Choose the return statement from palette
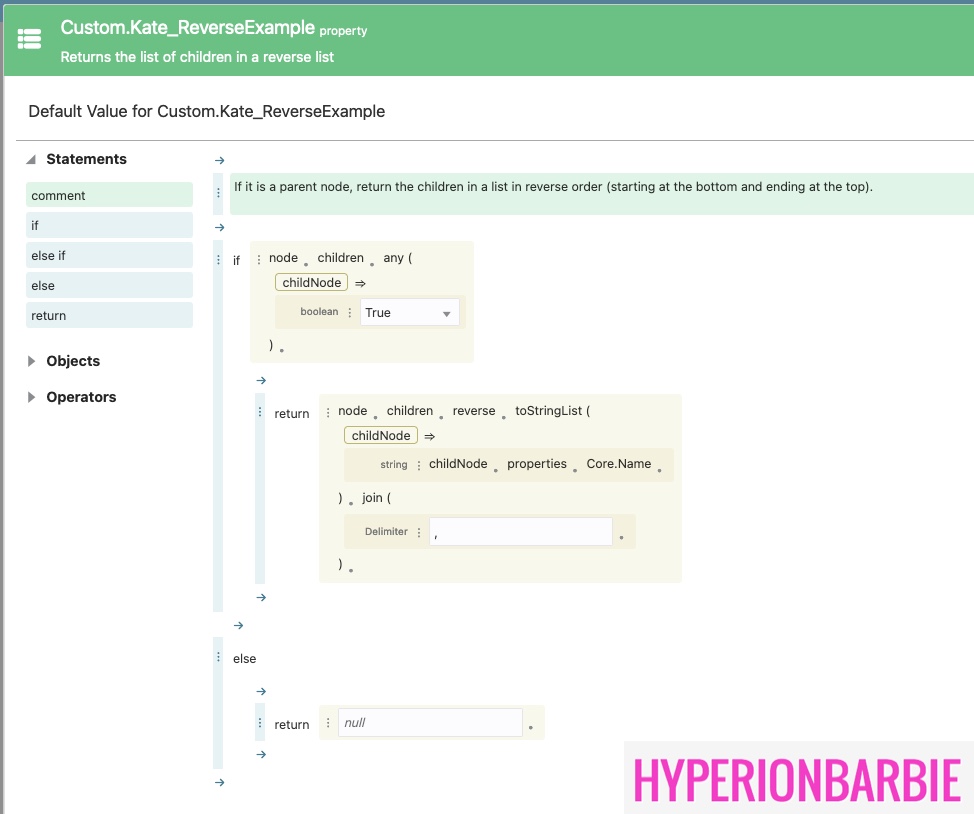Viewport: 974px width, 814px height. pyautogui.click(x=109, y=315)
